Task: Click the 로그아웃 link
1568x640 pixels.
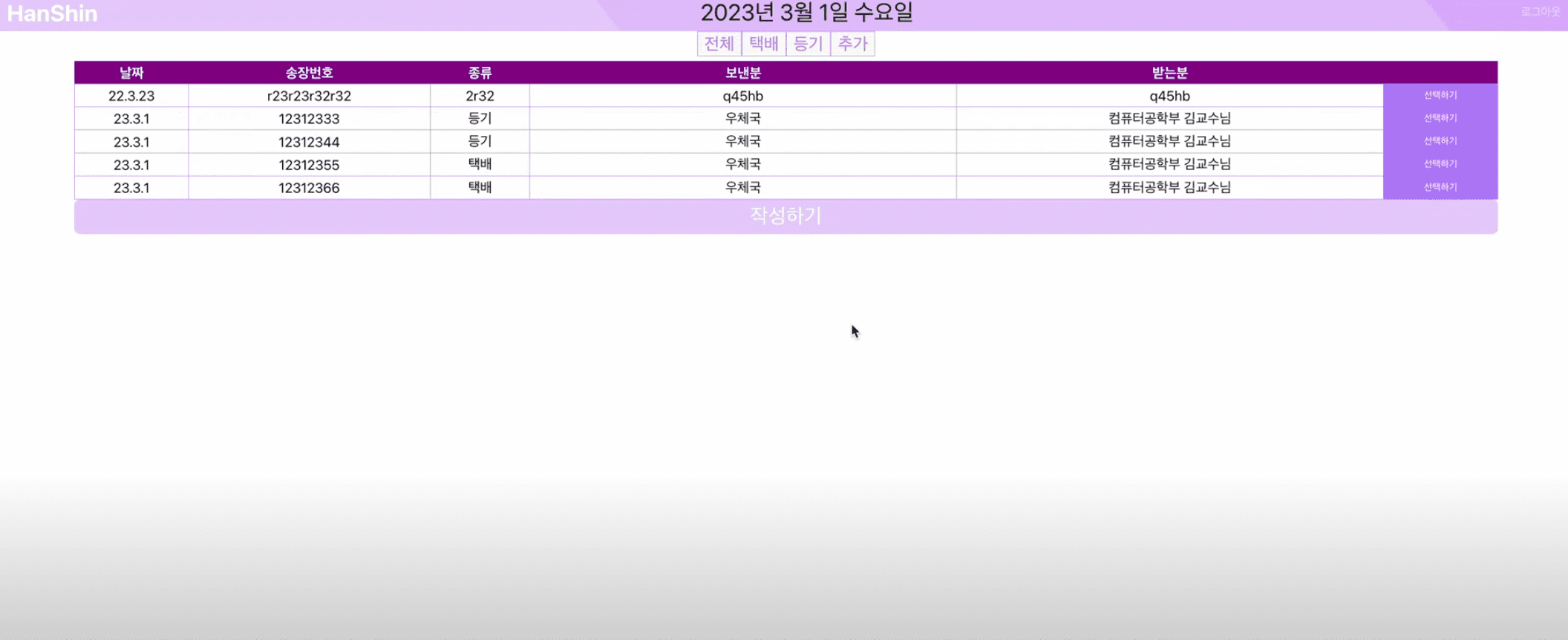Action: 1540,12
